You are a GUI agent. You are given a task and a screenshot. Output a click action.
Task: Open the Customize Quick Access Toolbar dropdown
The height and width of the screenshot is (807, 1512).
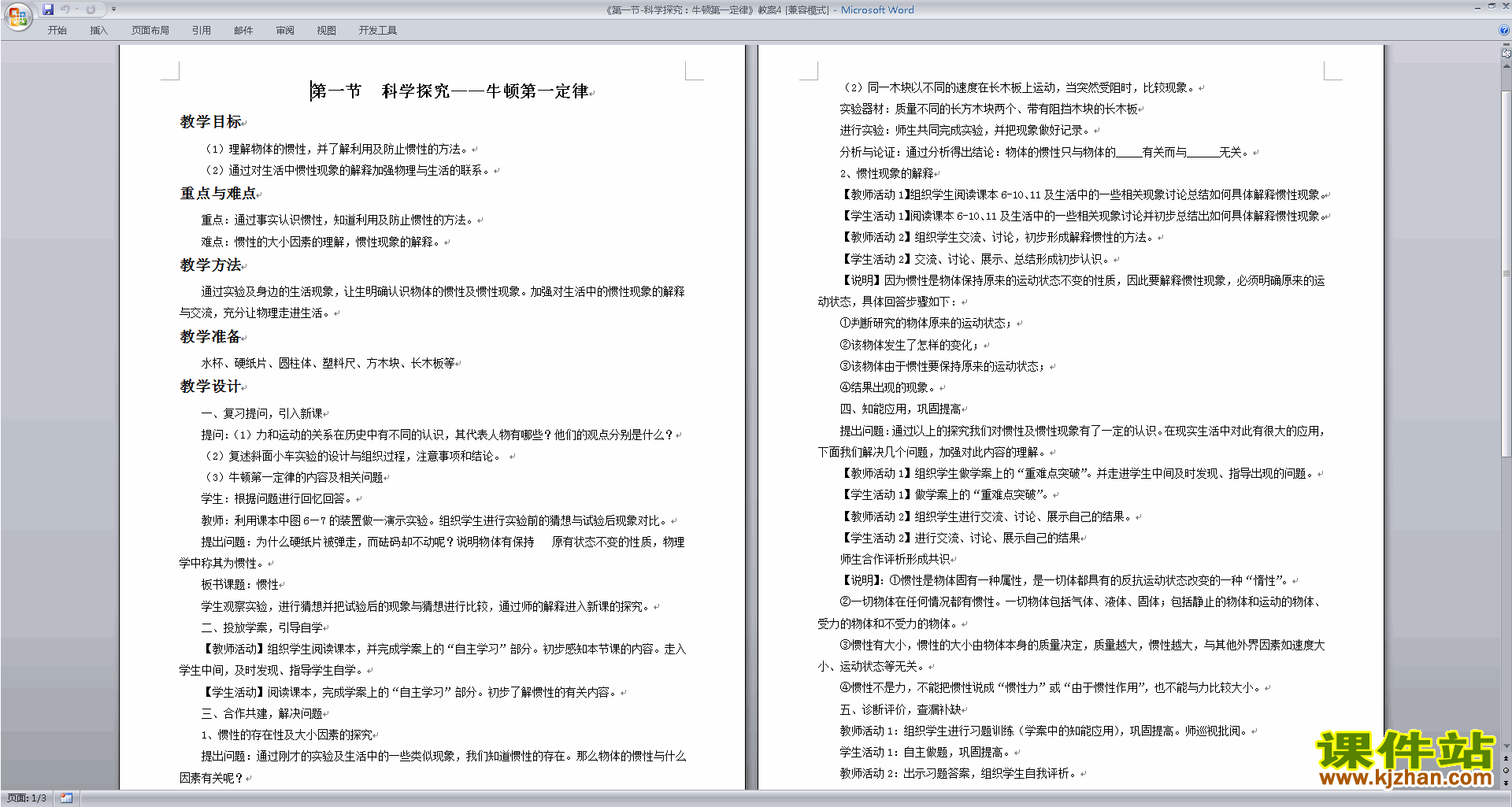(x=113, y=9)
